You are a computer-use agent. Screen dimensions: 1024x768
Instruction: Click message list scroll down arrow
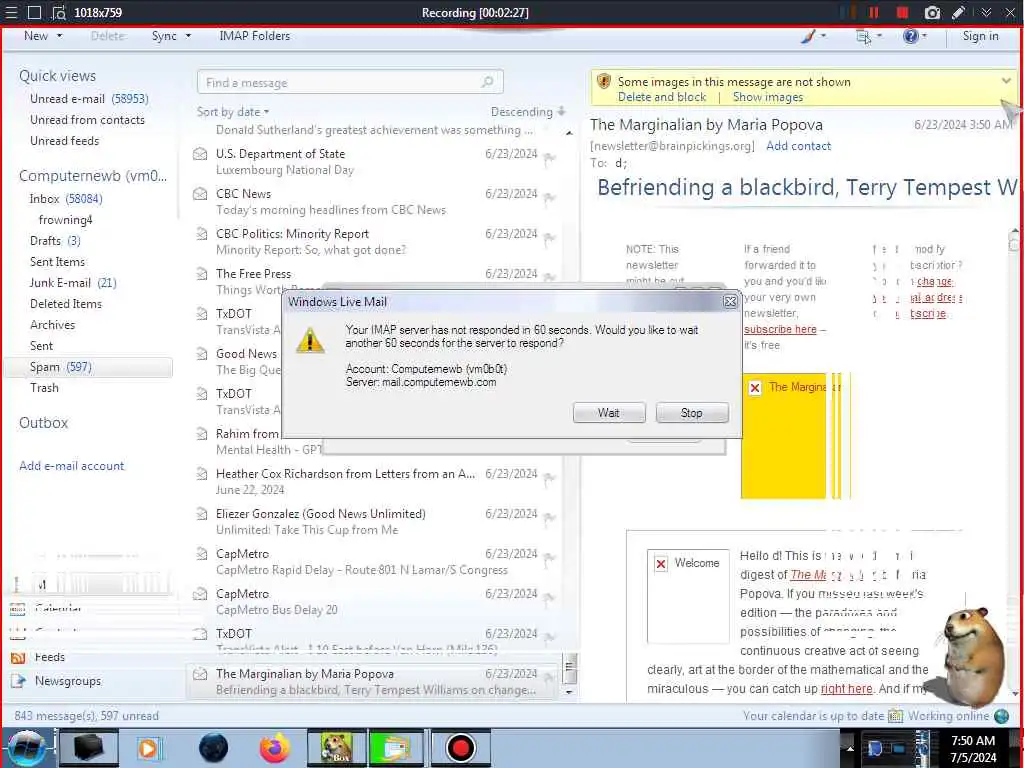click(x=569, y=692)
